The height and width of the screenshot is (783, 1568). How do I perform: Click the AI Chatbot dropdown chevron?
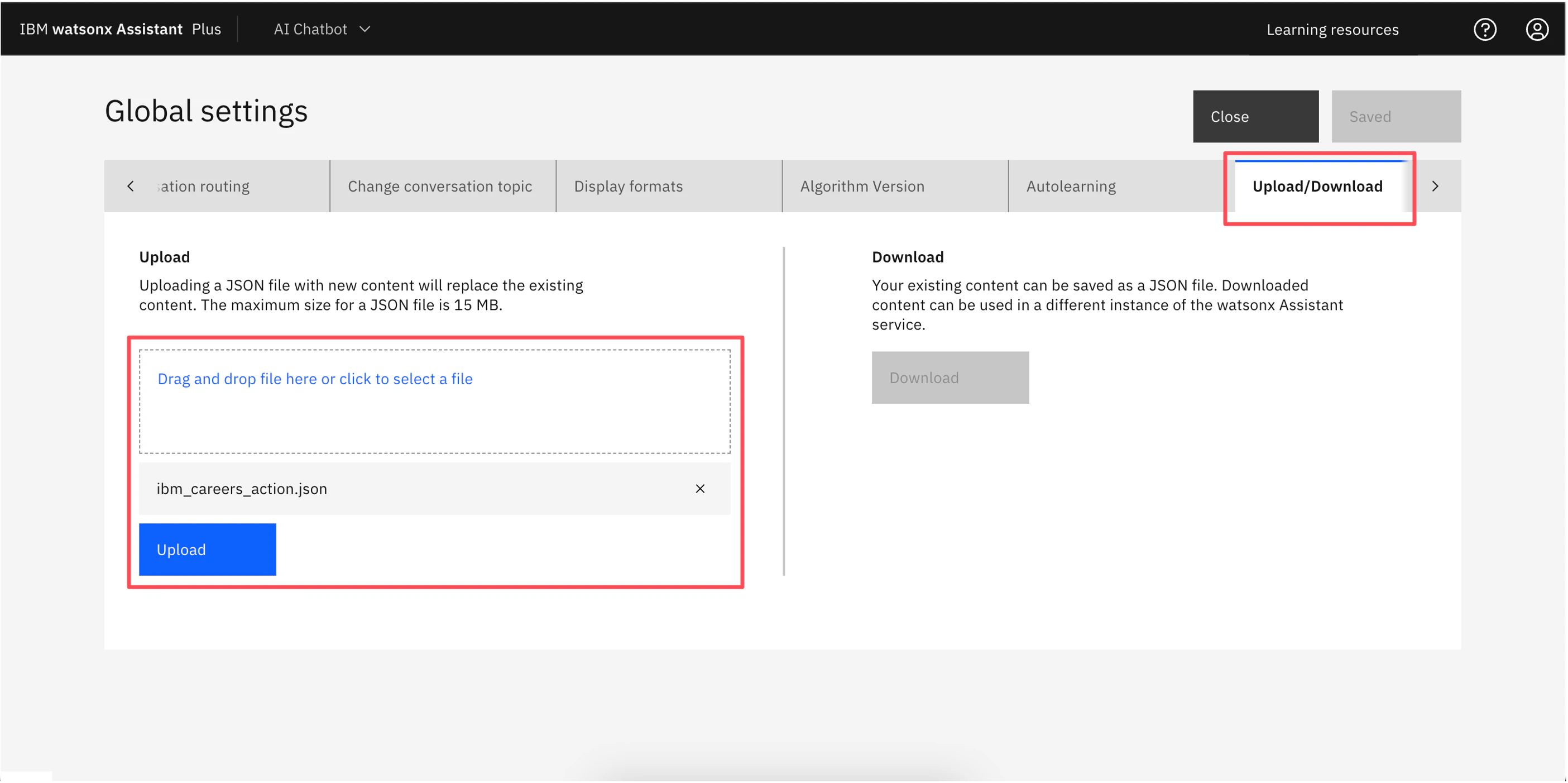pyautogui.click(x=365, y=29)
